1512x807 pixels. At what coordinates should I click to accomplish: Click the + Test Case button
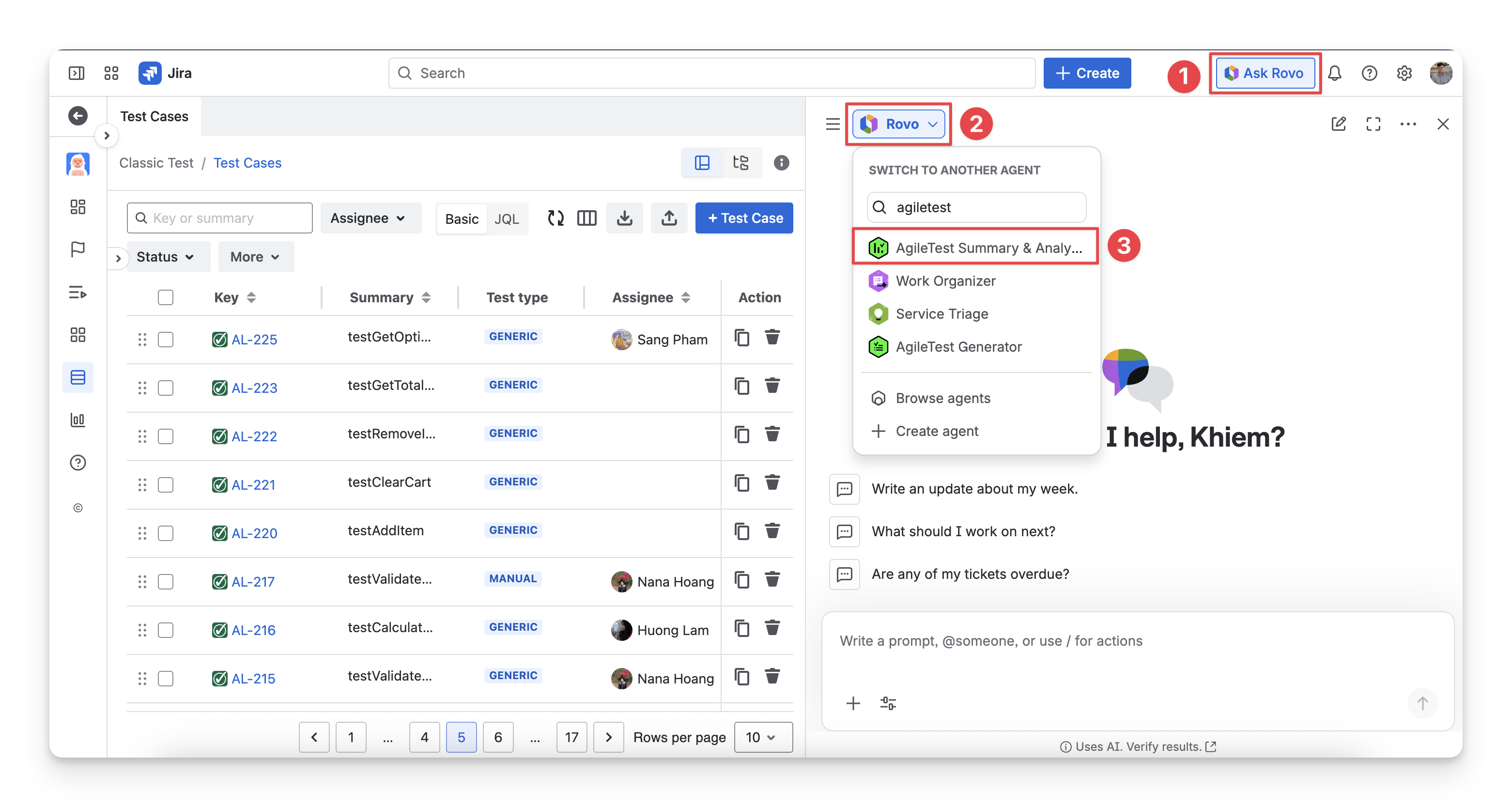click(744, 218)
